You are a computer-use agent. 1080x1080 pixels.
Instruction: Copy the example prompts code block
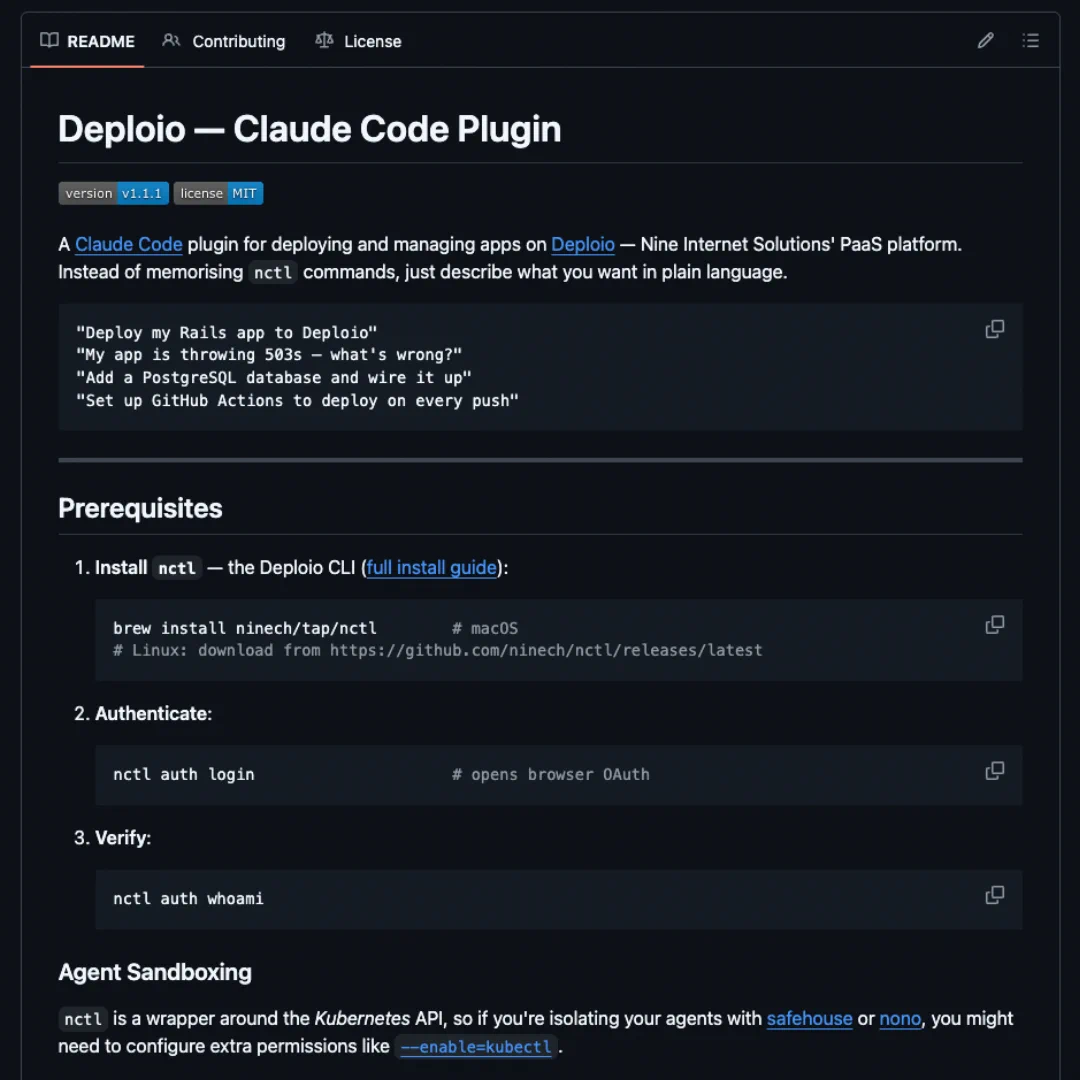point(994,329)
